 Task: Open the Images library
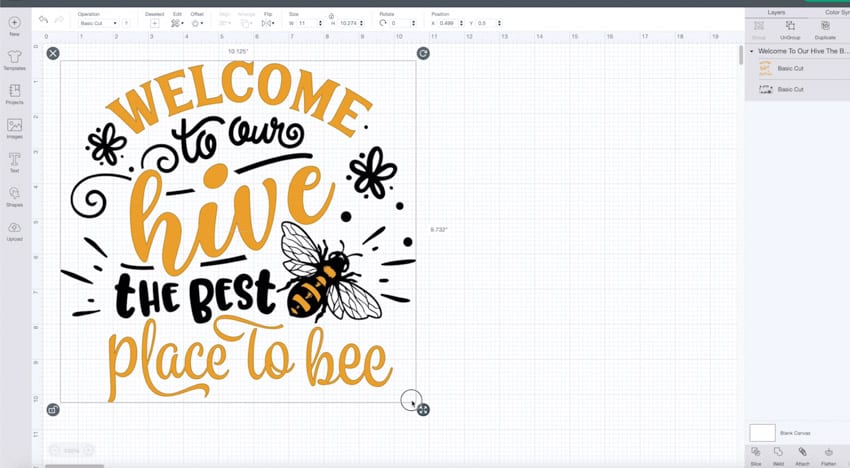(14, 126)
